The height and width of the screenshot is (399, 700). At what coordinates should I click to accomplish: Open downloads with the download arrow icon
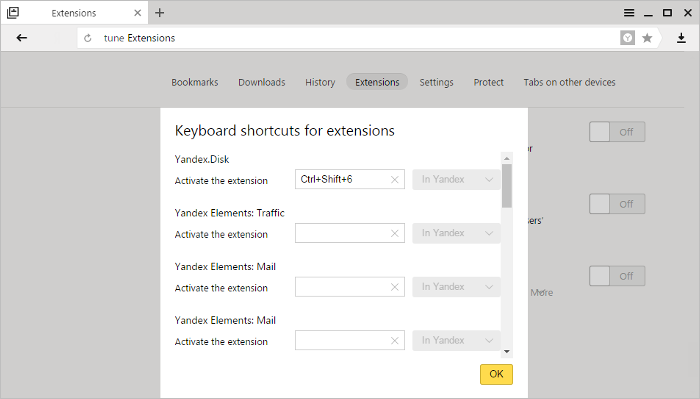point(681,38)
